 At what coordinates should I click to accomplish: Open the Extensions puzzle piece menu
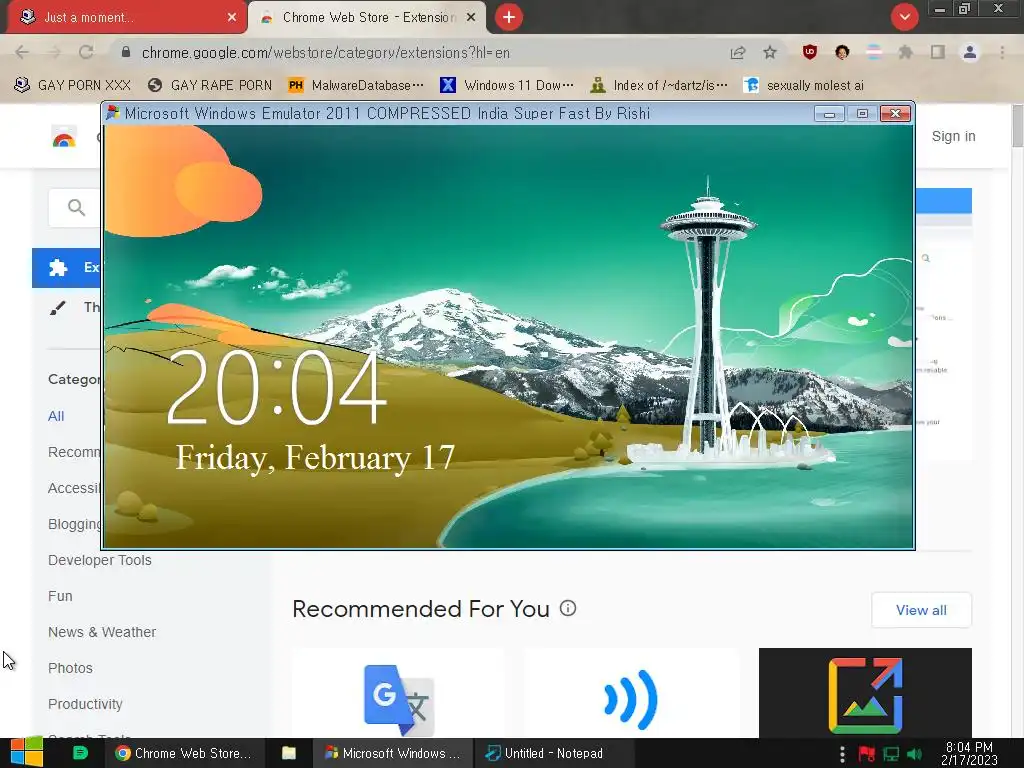point(905,52)
